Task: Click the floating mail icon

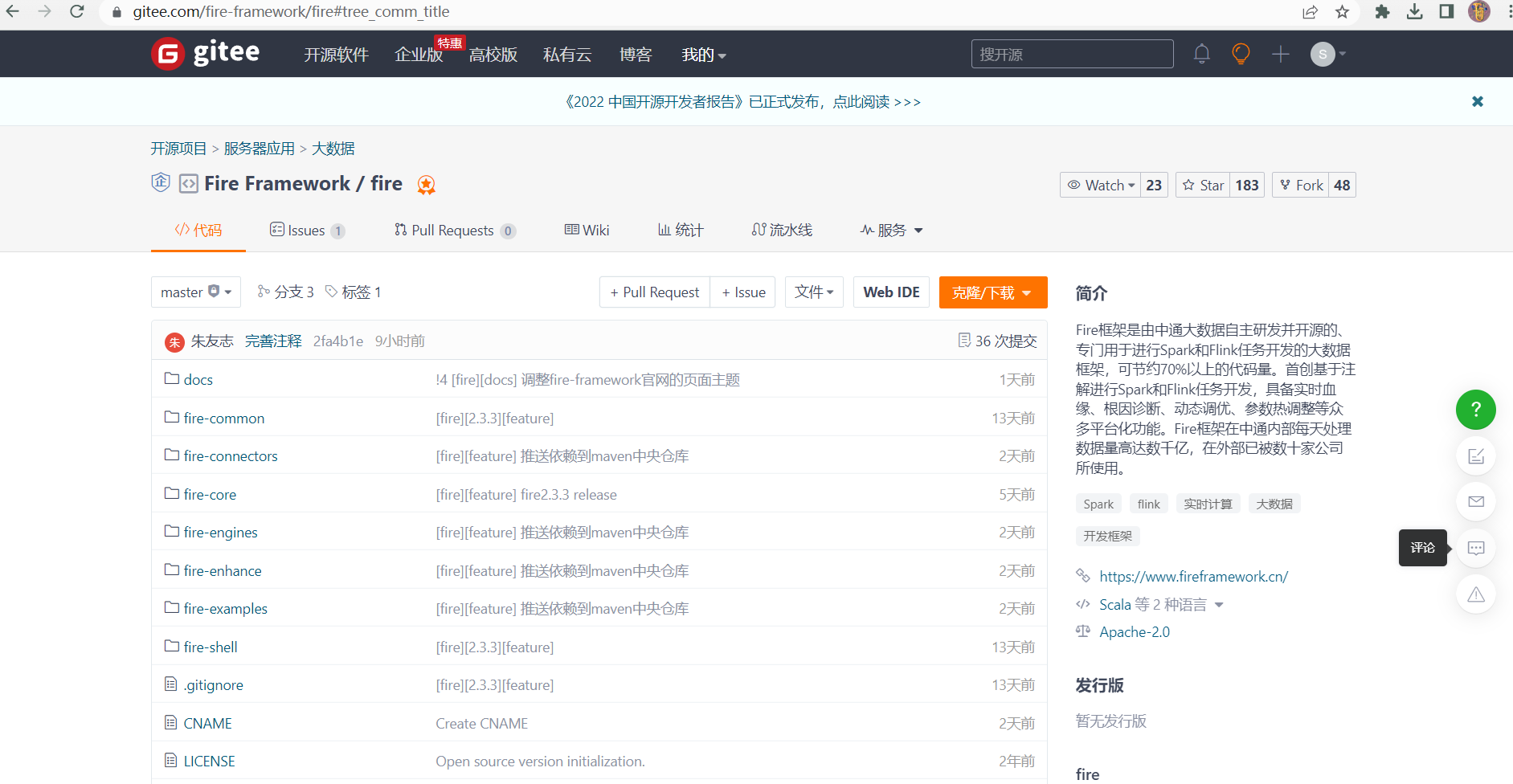Action: click(x=1475, y=501)
